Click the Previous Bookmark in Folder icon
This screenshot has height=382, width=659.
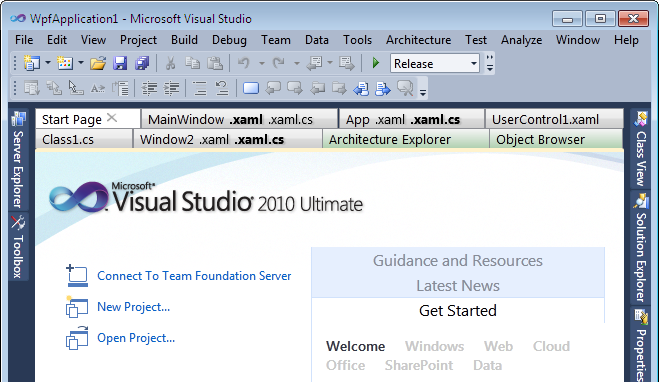point(317,88)
